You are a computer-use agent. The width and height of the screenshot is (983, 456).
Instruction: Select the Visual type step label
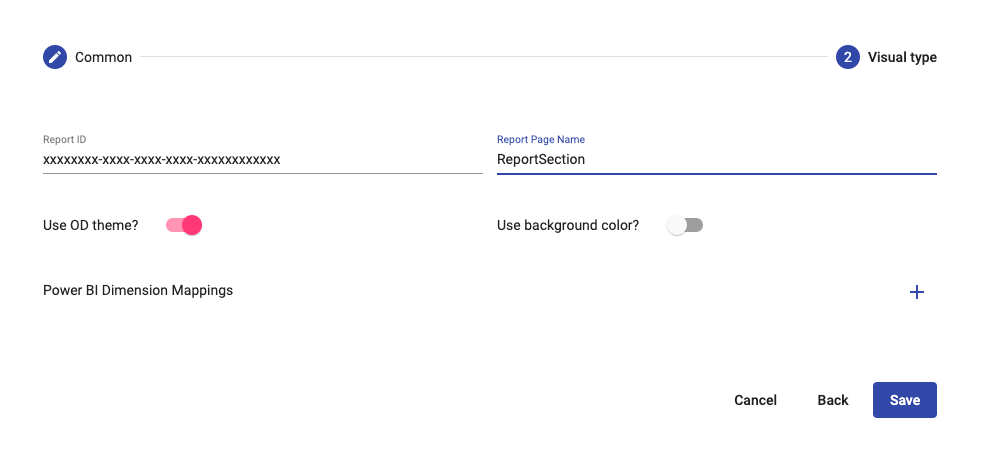(902, 57)
